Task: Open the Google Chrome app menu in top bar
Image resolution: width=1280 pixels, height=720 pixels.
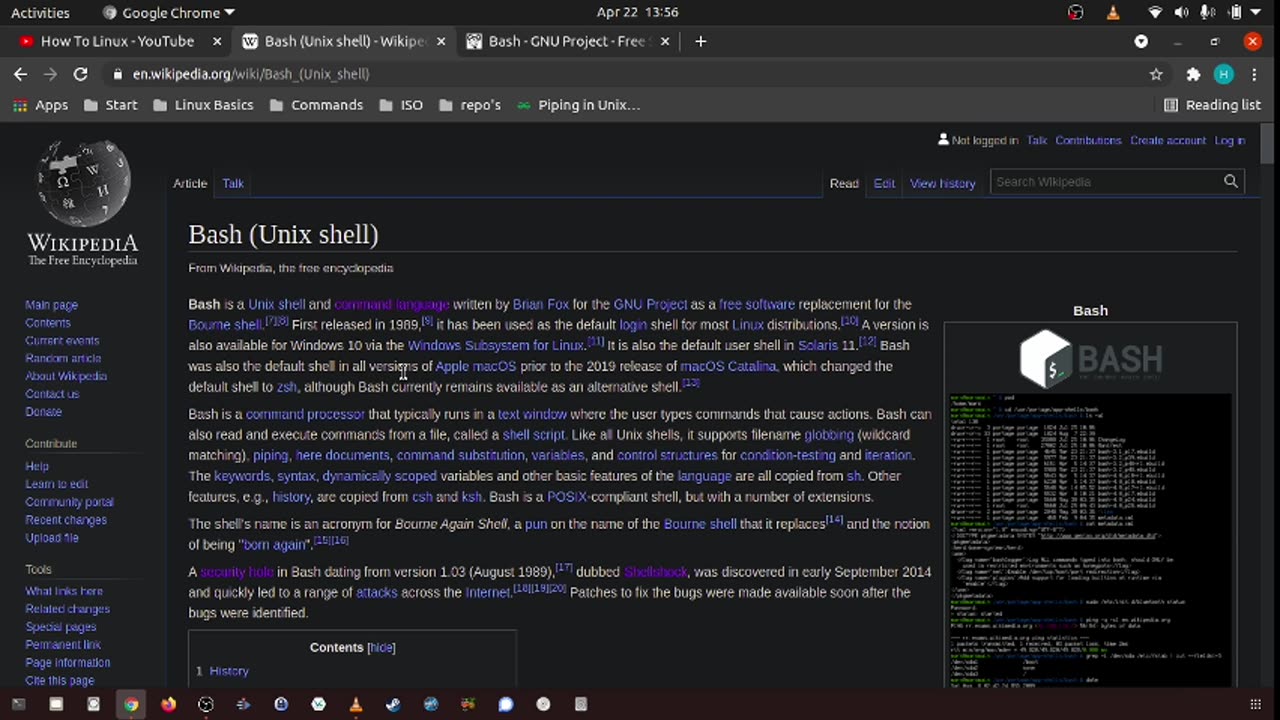Action: pyautogui.click(x=169, y=13)
